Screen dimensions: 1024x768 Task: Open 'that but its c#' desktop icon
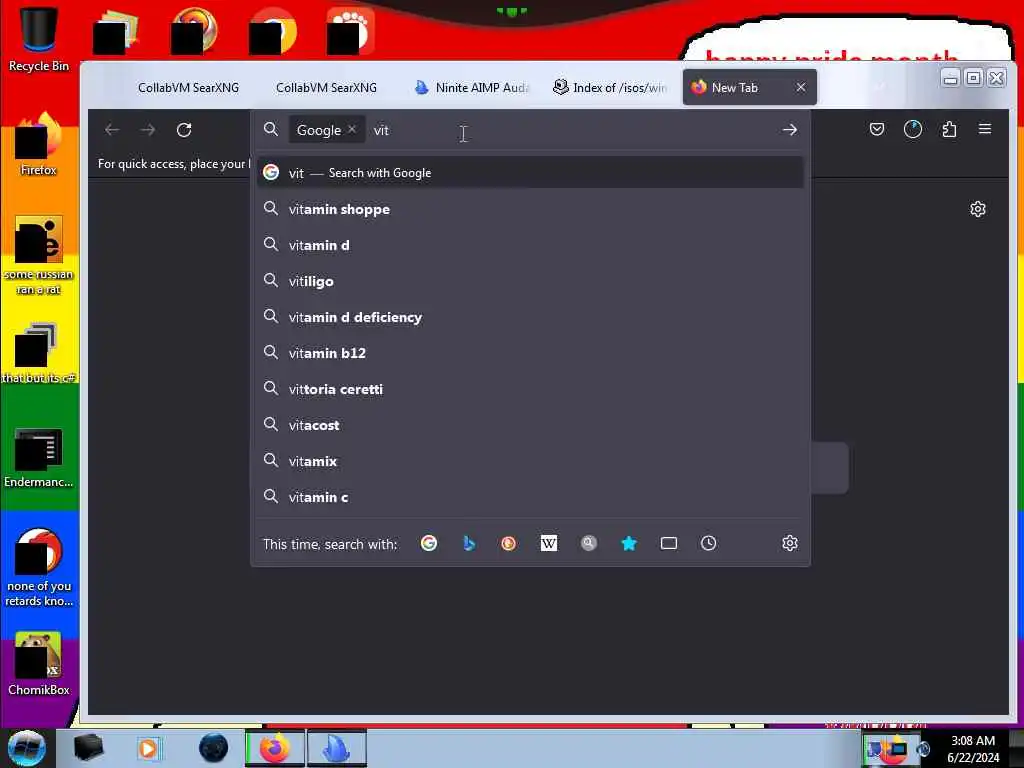pyautogui.click(x=39, y=353)
